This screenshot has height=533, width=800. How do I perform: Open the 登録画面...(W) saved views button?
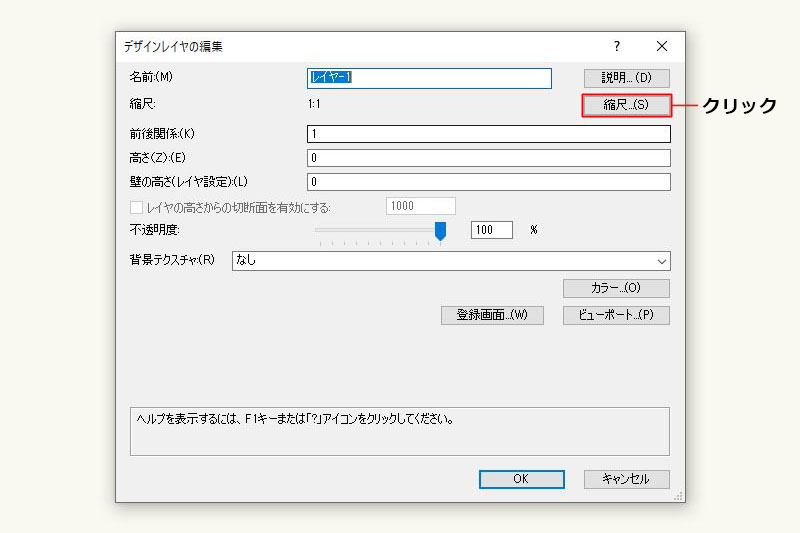click(492, 315)
